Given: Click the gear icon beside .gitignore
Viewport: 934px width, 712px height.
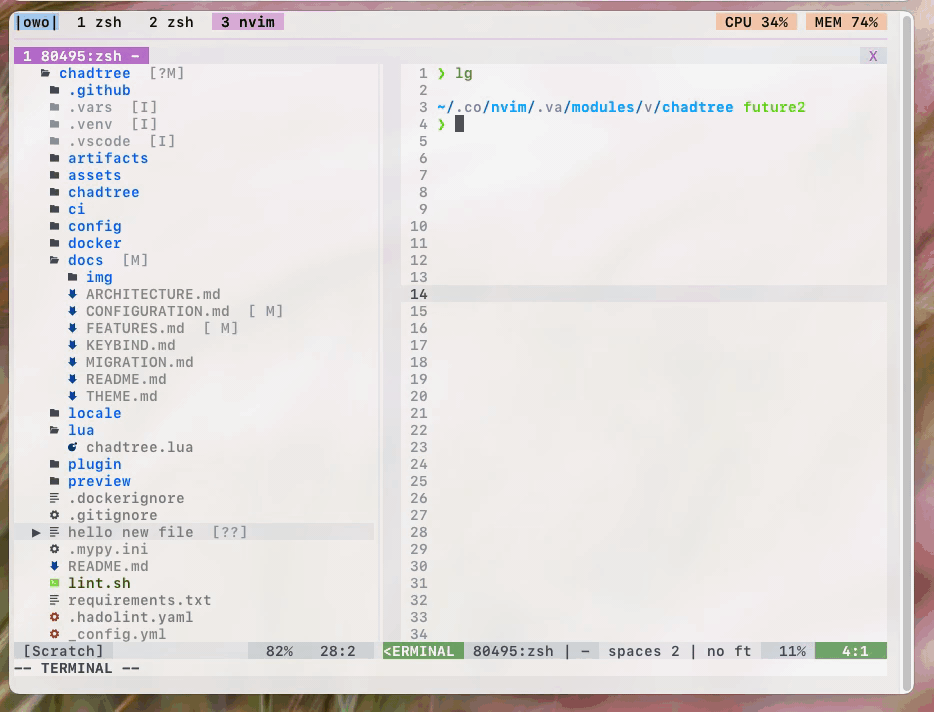Looking at the screenshot, I should [55, 515].
